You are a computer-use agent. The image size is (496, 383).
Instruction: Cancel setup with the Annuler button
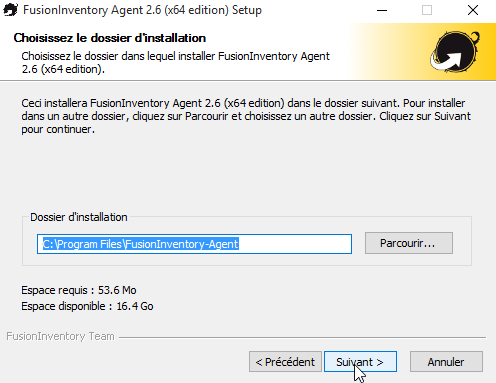click(446, 362)
